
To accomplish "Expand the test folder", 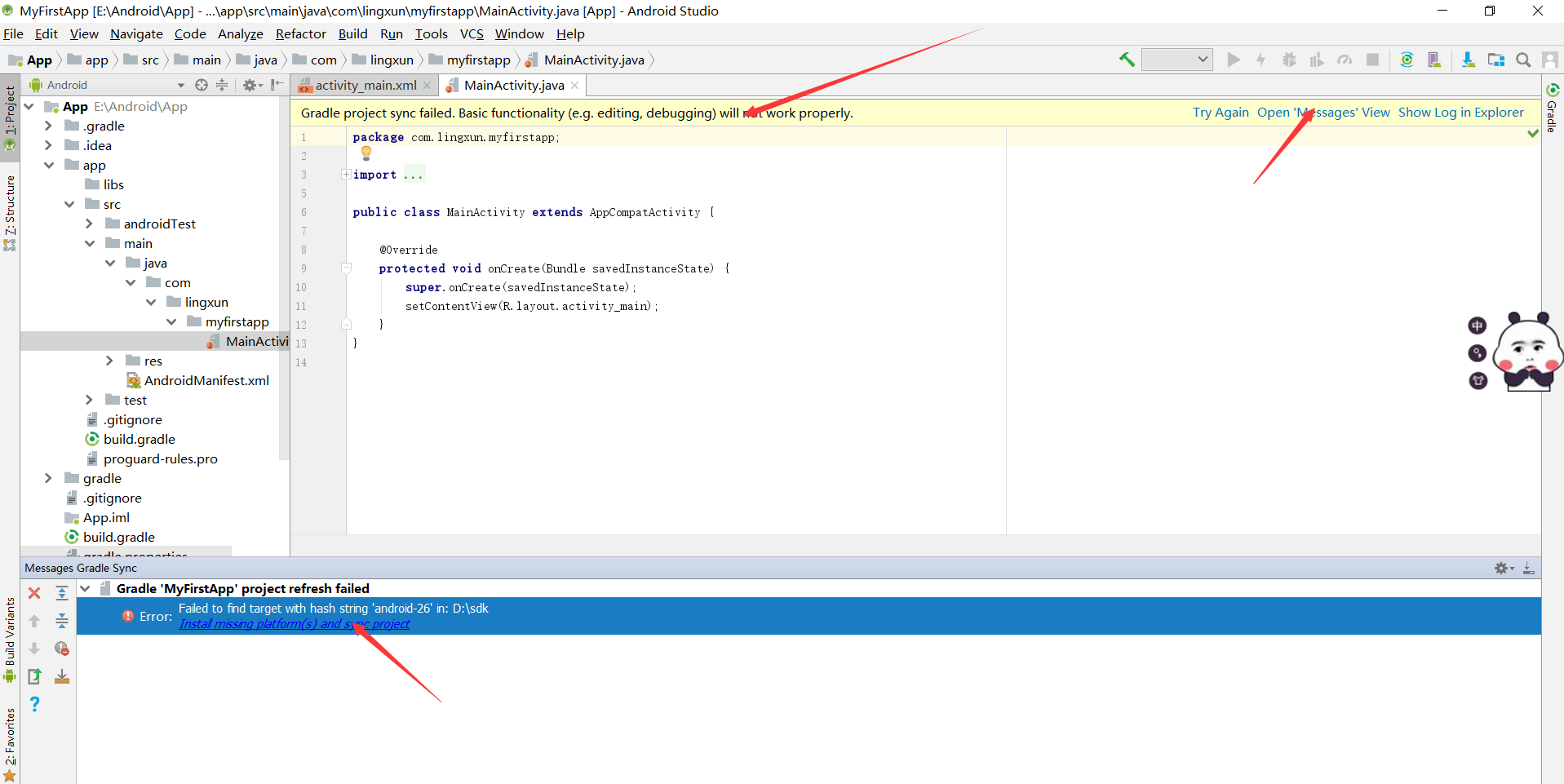I will (x=90, y=400).
